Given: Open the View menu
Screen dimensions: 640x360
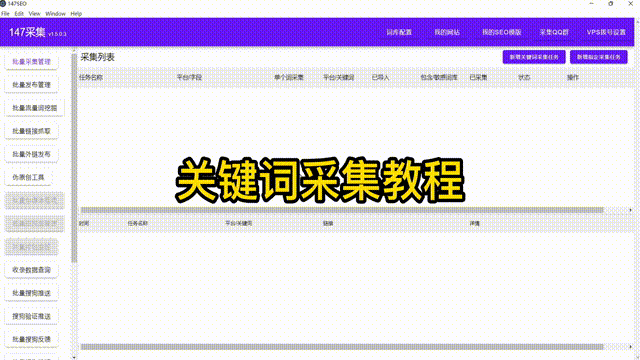Looking at the screenshot, I should click(34, 13).
